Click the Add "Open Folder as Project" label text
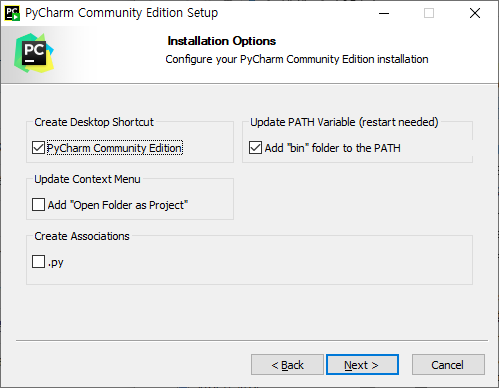This screenshot has width=499, height=388. pos(118,205)
